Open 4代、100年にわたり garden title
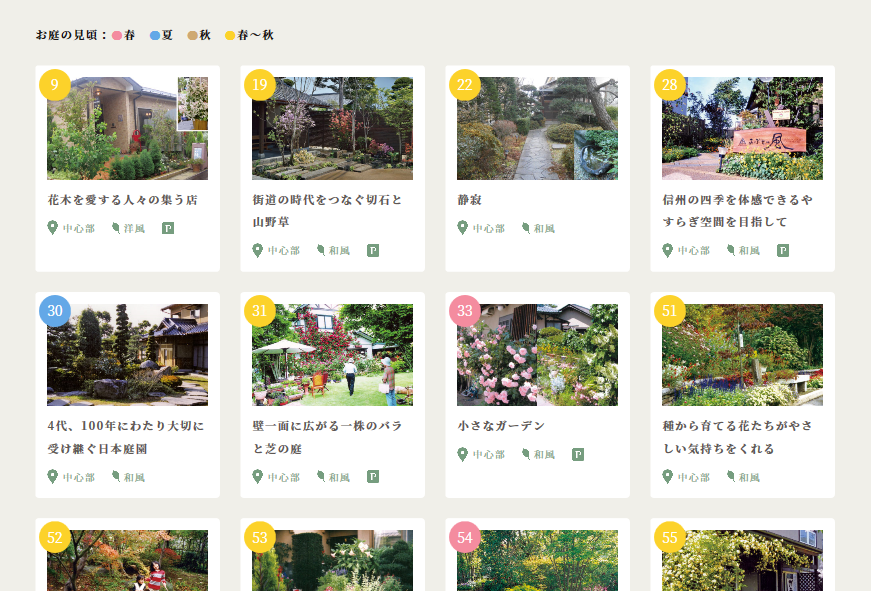Viewport: 871px width, 591px height. [x=126, y=437]
